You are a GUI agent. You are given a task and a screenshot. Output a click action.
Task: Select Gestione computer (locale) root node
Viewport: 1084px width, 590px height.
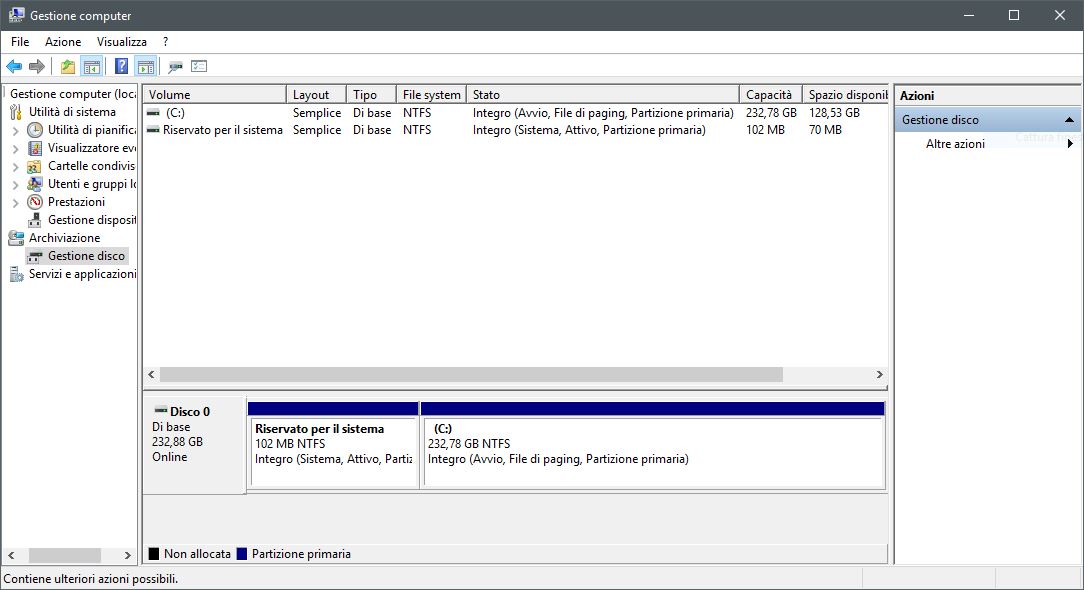73,93
